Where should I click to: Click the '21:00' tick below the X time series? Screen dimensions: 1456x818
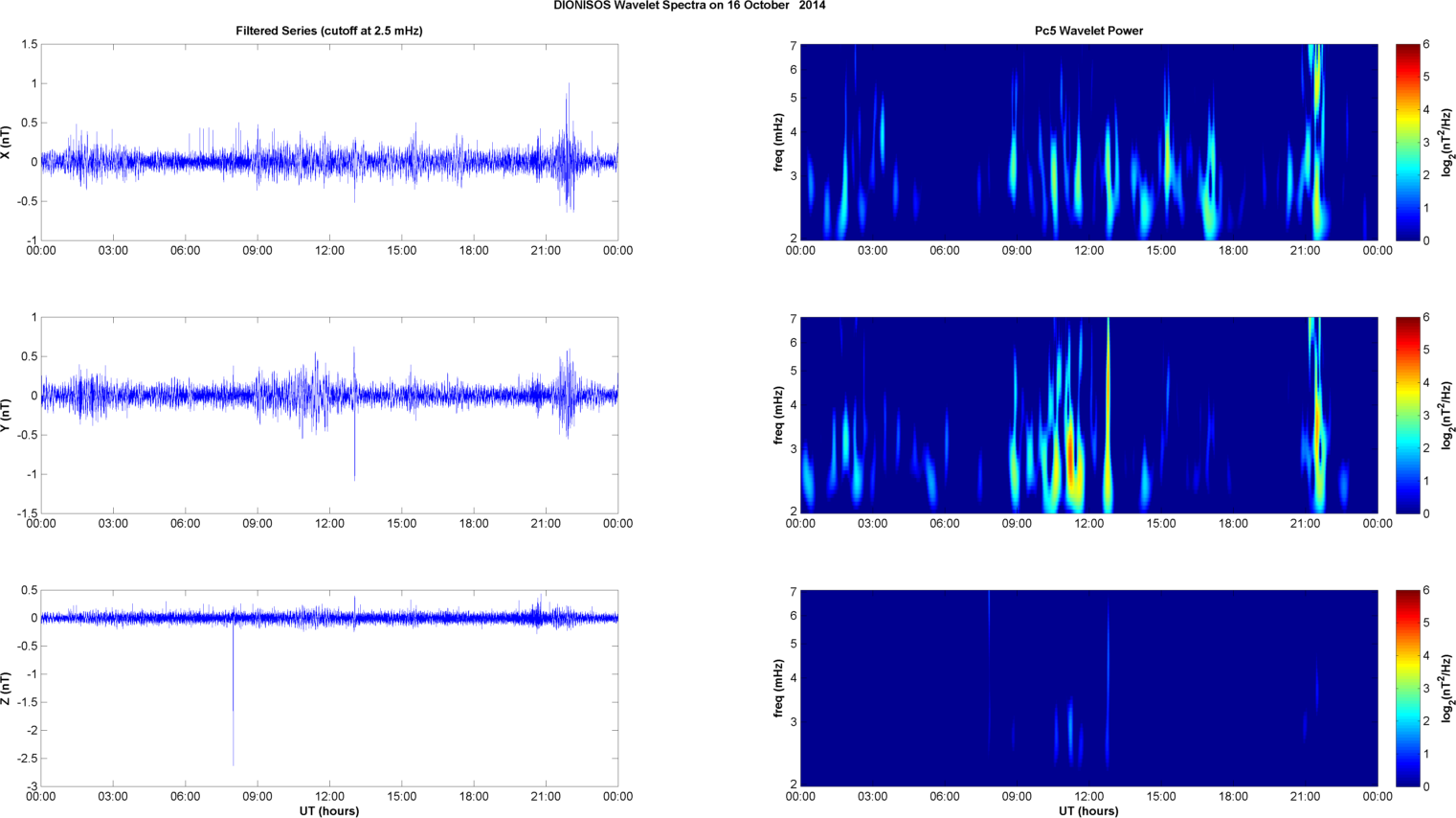546,251
